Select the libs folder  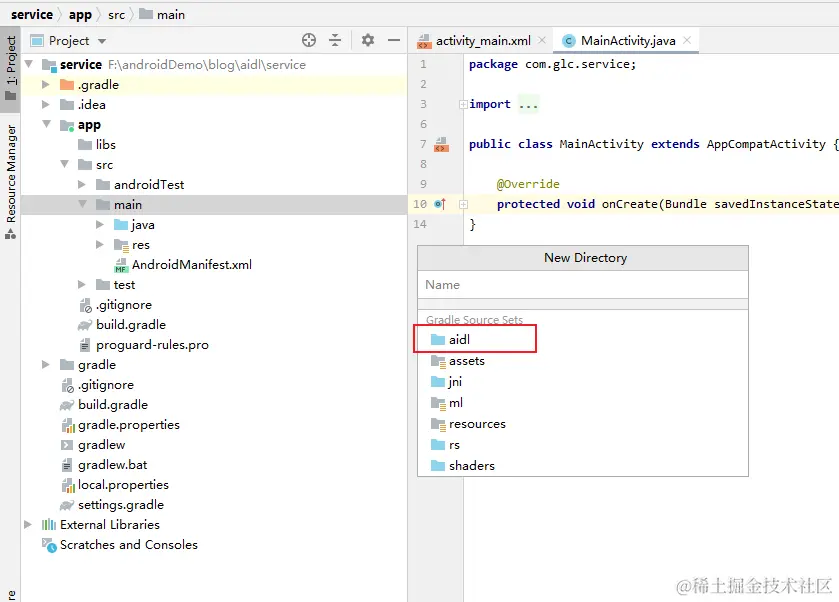(105, 144)
